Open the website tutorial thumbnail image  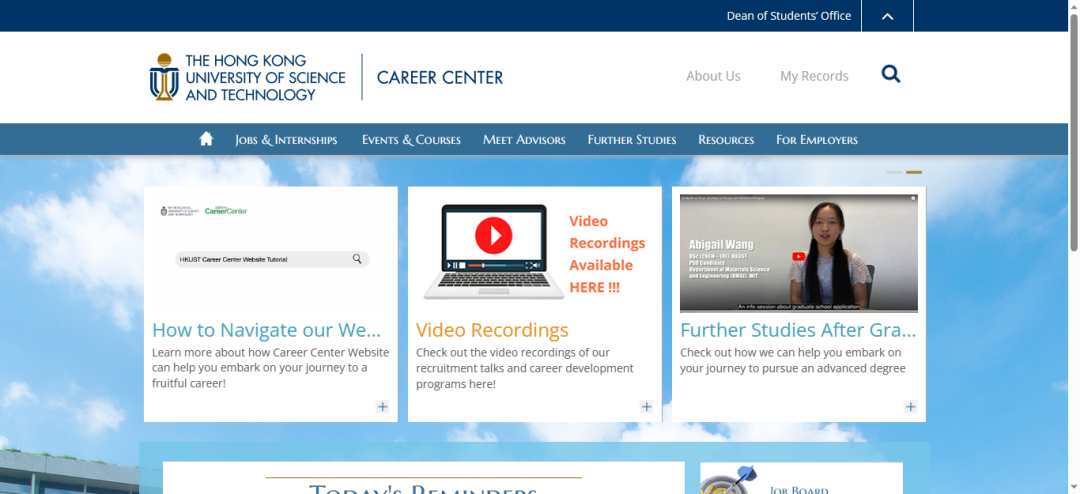[x=271, y=254]
